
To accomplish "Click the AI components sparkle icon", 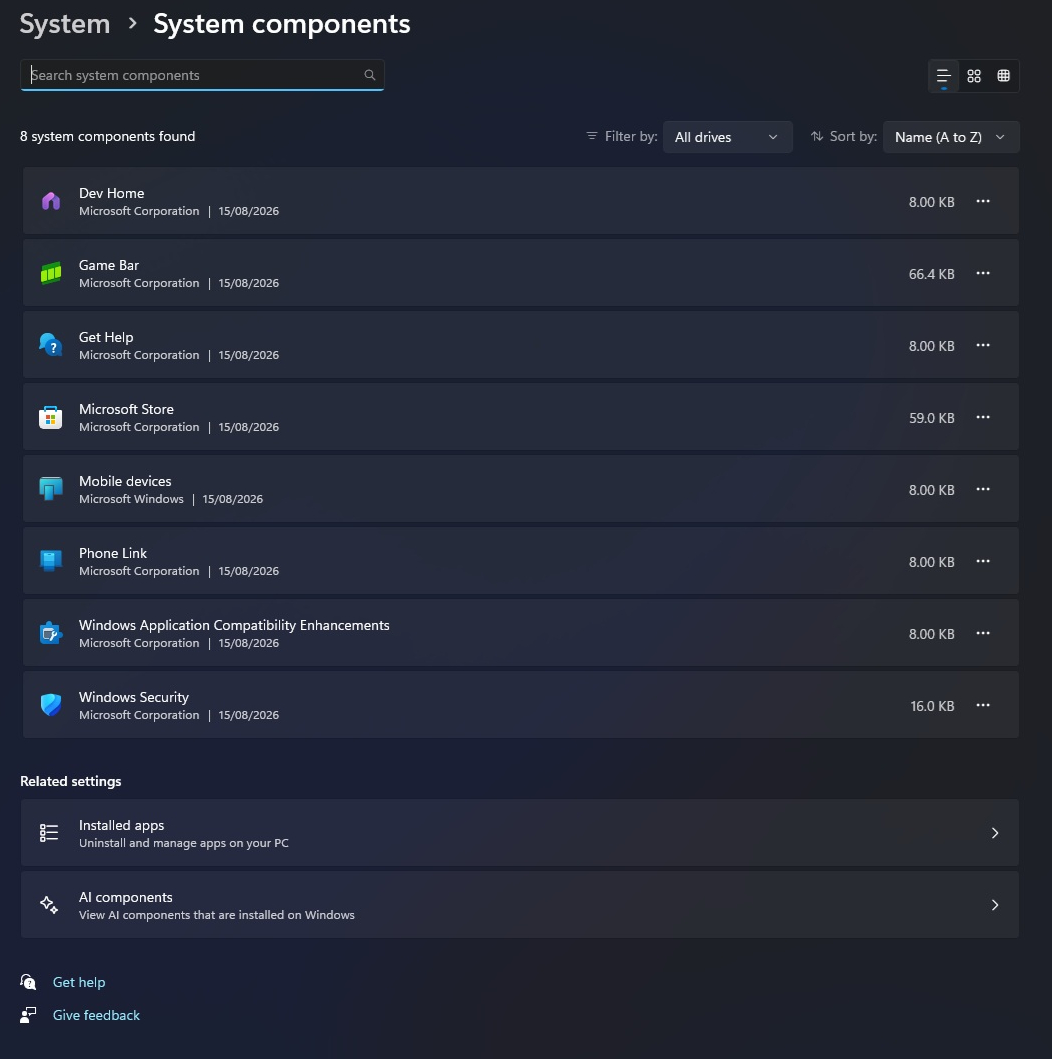I will [x=49, y=905].
